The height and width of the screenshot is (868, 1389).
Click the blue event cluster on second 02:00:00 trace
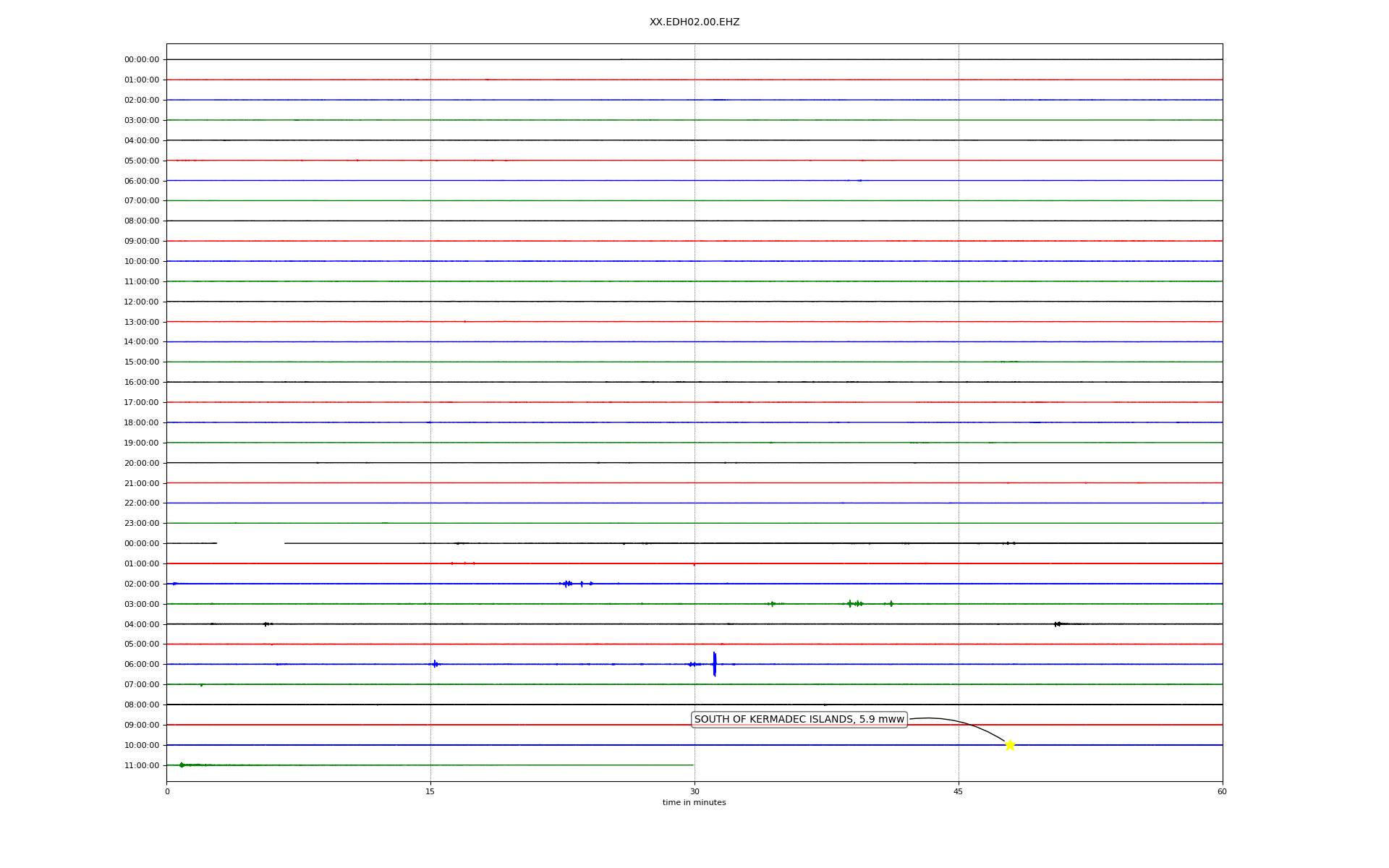pyautogui.click(x=568, y=583)
